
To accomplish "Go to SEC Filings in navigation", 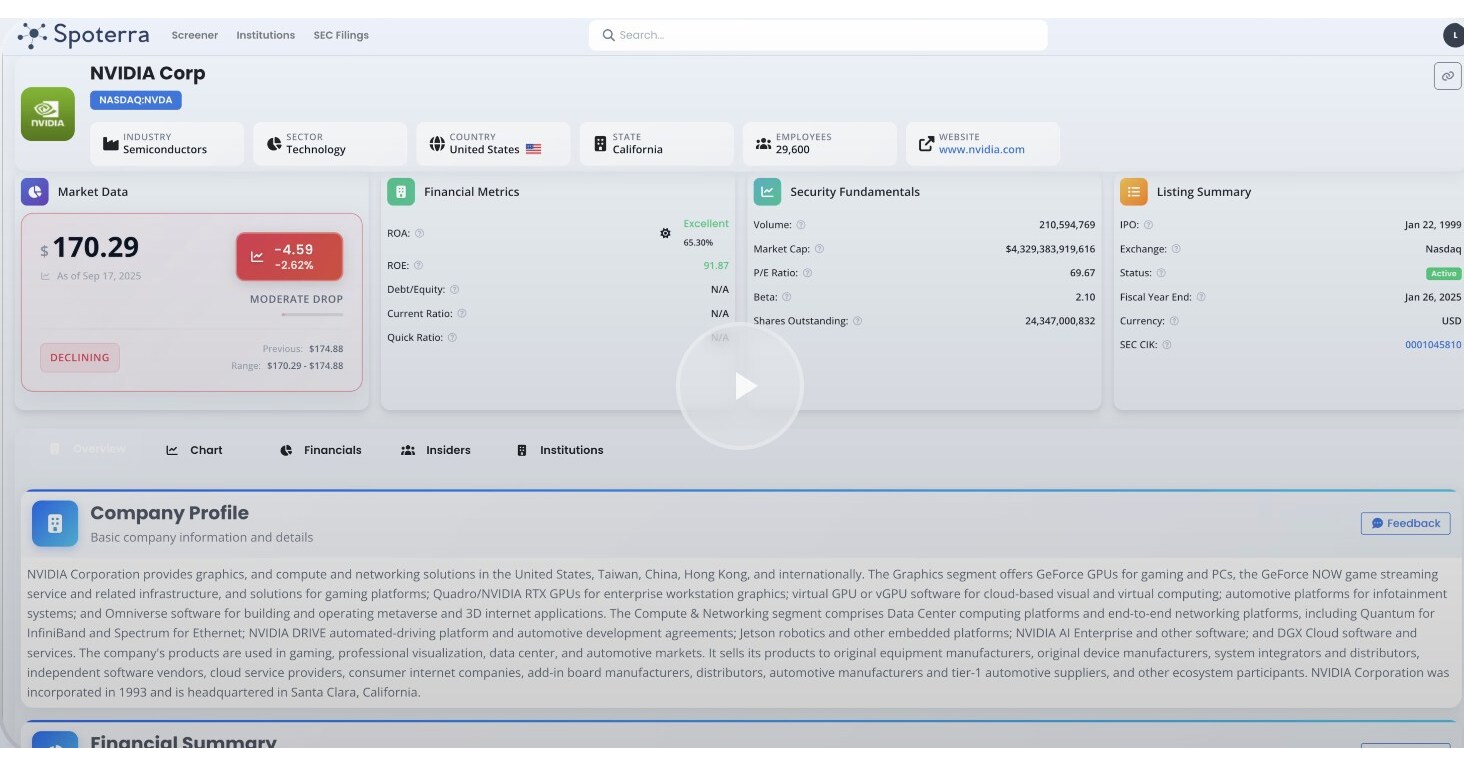I will [x=341, y=35].
